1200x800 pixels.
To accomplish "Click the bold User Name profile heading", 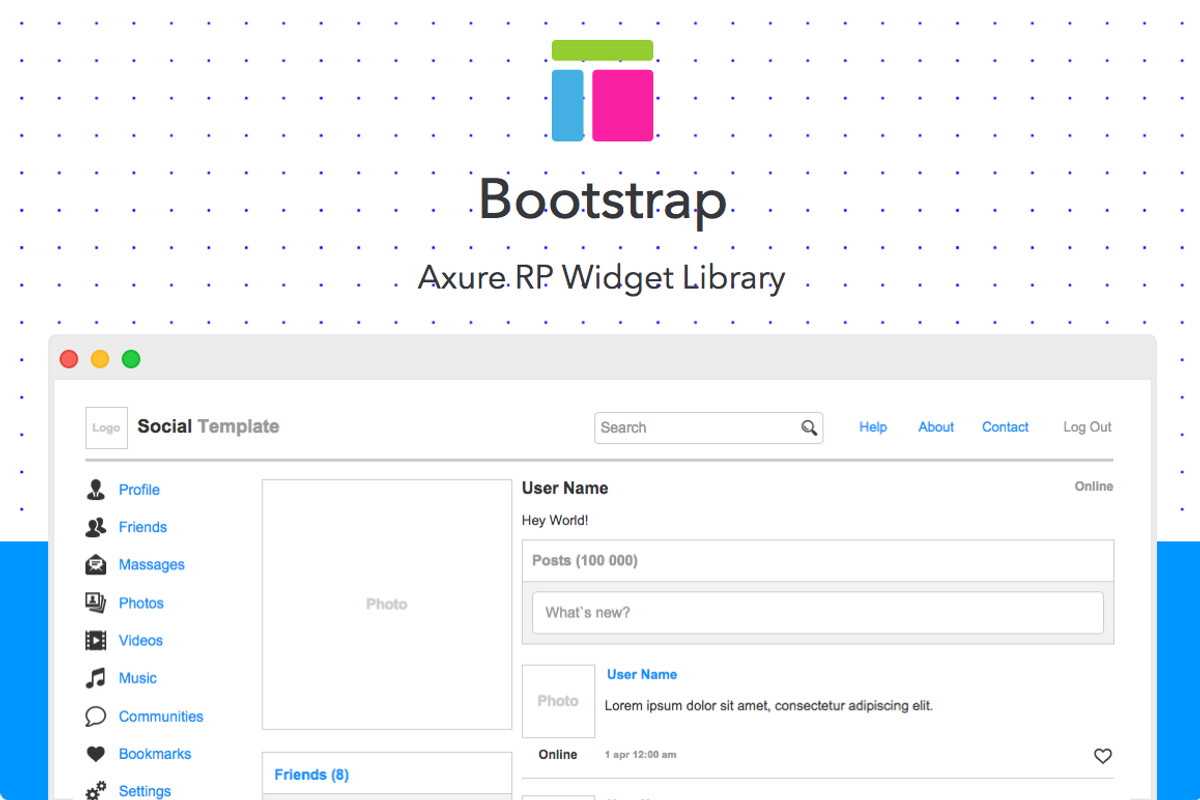I will (565, 488).
